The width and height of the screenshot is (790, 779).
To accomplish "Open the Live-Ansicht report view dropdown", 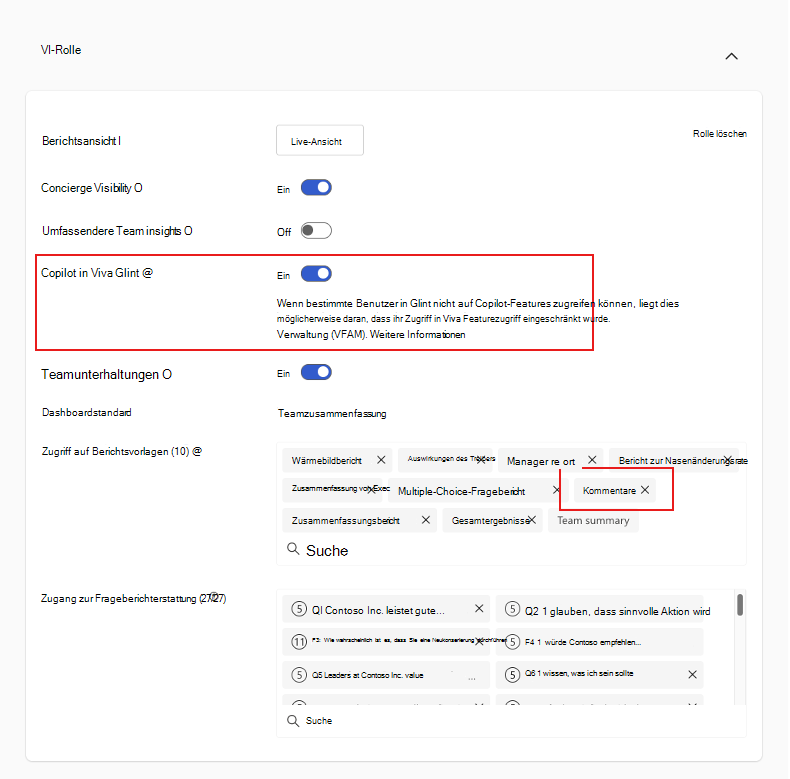I will pos(319,141).
